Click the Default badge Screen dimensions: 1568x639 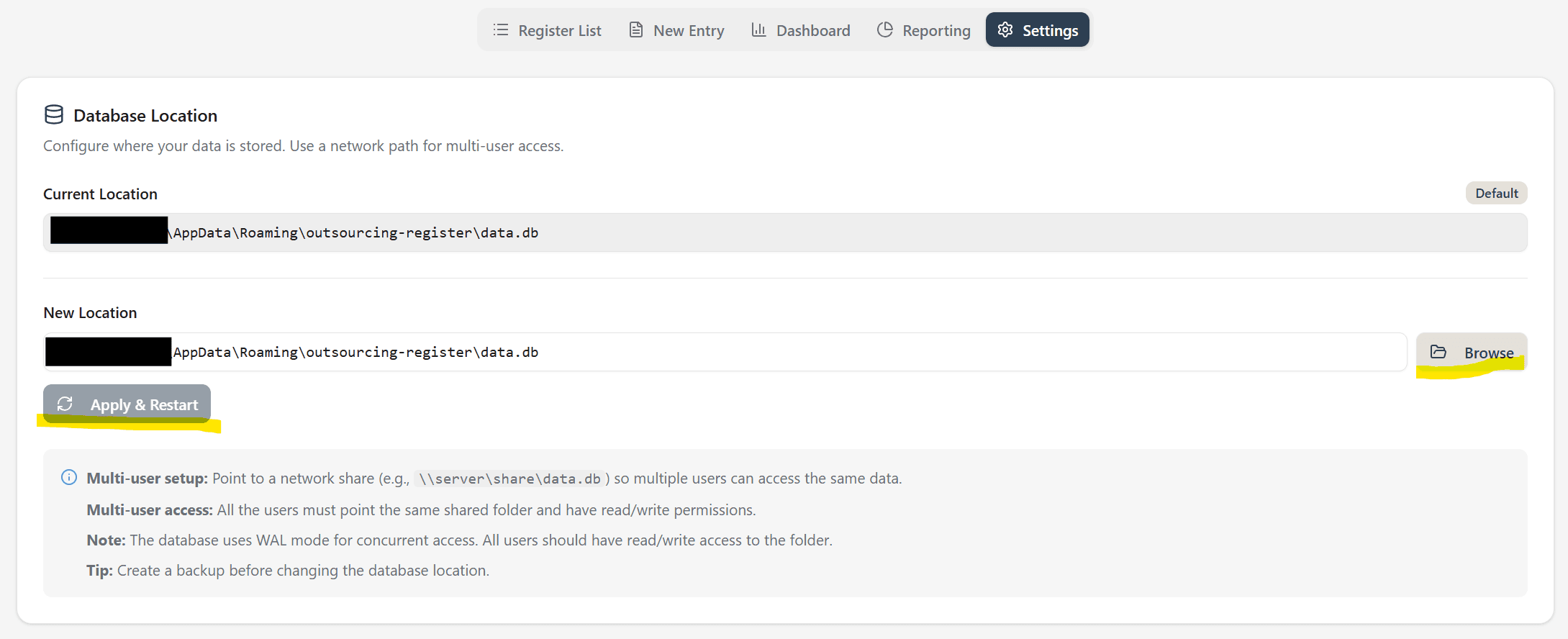[x=1497, y=193]
